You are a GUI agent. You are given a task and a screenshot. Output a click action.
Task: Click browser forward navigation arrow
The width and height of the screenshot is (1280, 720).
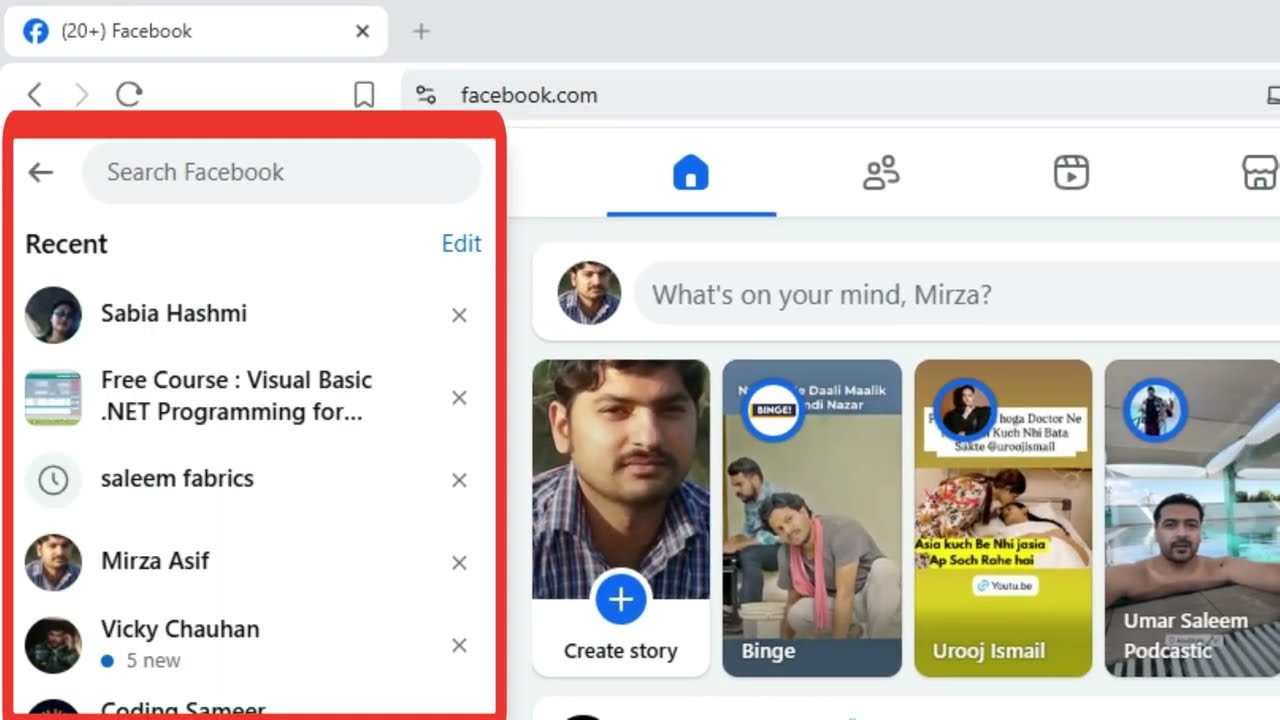point(82,95)
